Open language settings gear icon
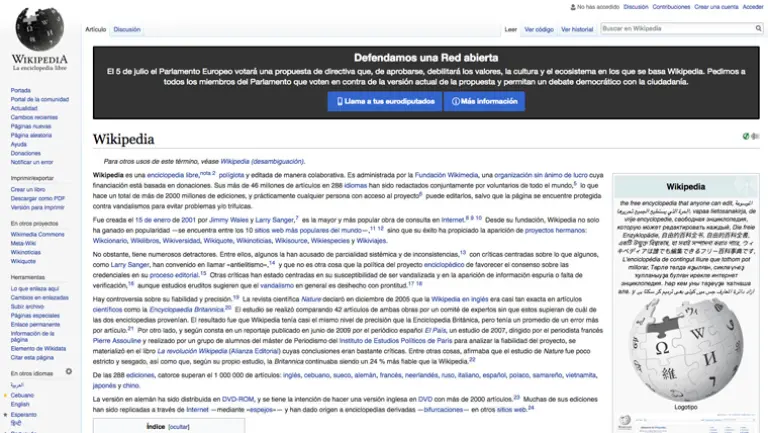The height and width of the screenshot is (433, 768). tap(69, 371)
